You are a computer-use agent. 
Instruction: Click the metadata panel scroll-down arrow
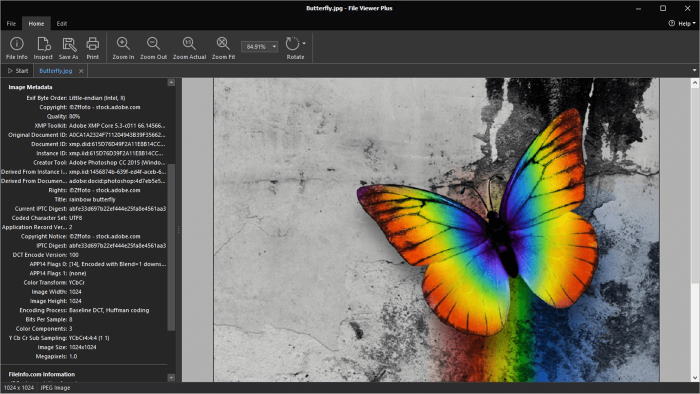tap(171, 377)
